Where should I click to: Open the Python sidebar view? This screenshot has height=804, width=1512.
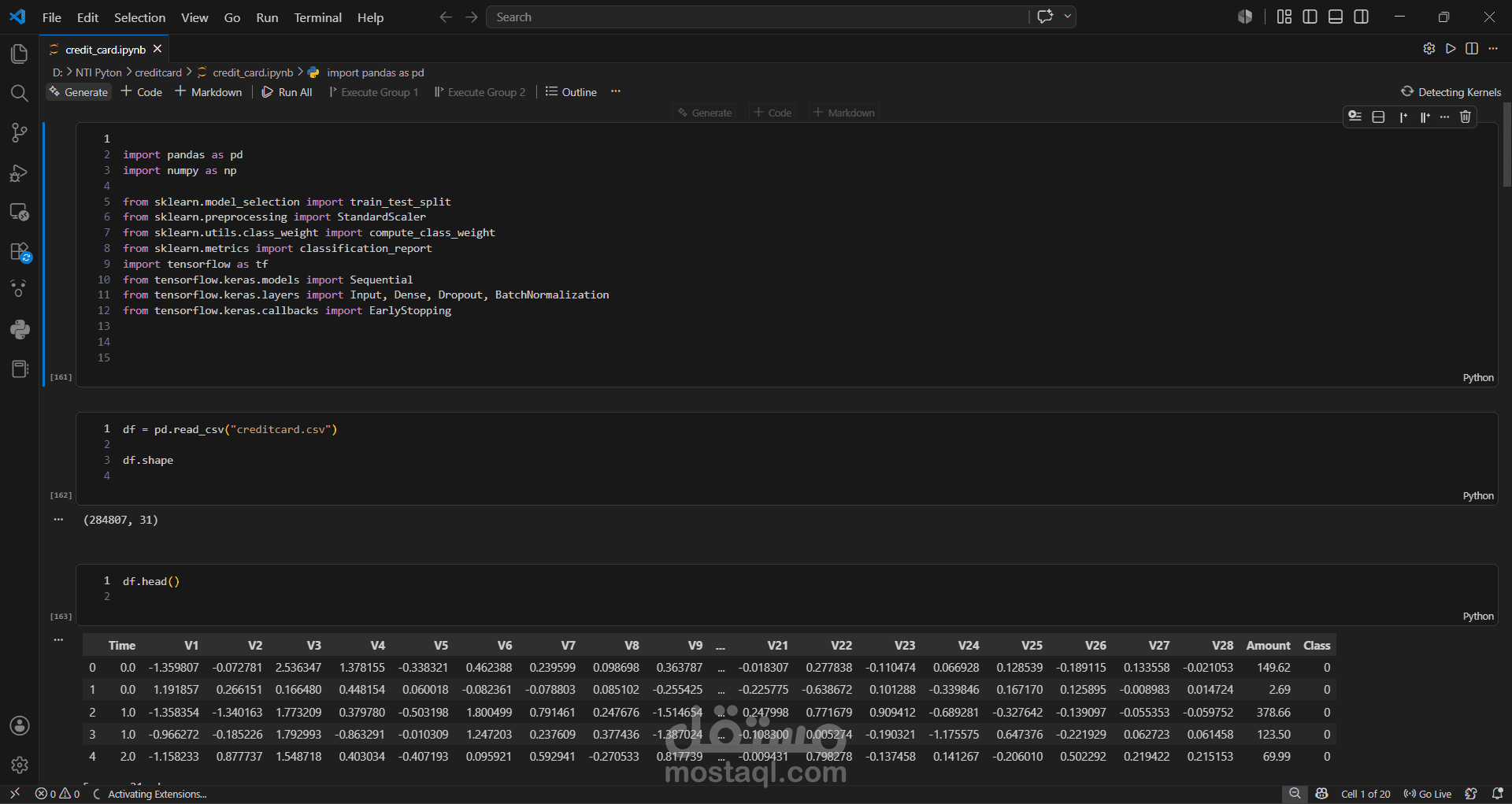20,329
